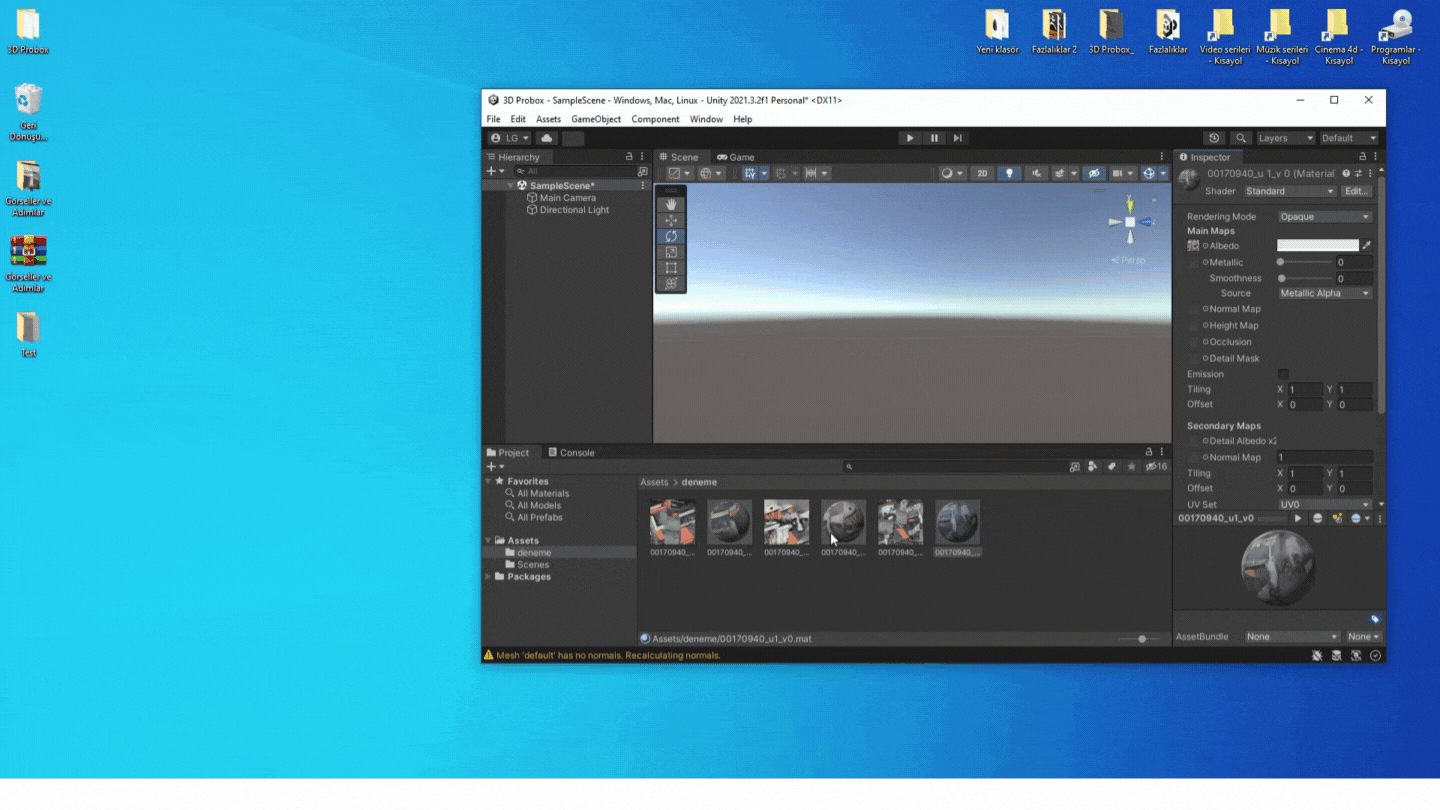Select the Move tool in Scene overlay

pos(671,221)
